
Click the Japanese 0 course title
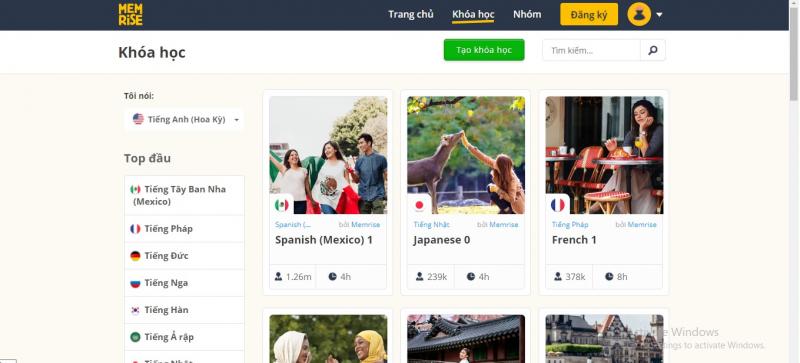tap(442, 240)
